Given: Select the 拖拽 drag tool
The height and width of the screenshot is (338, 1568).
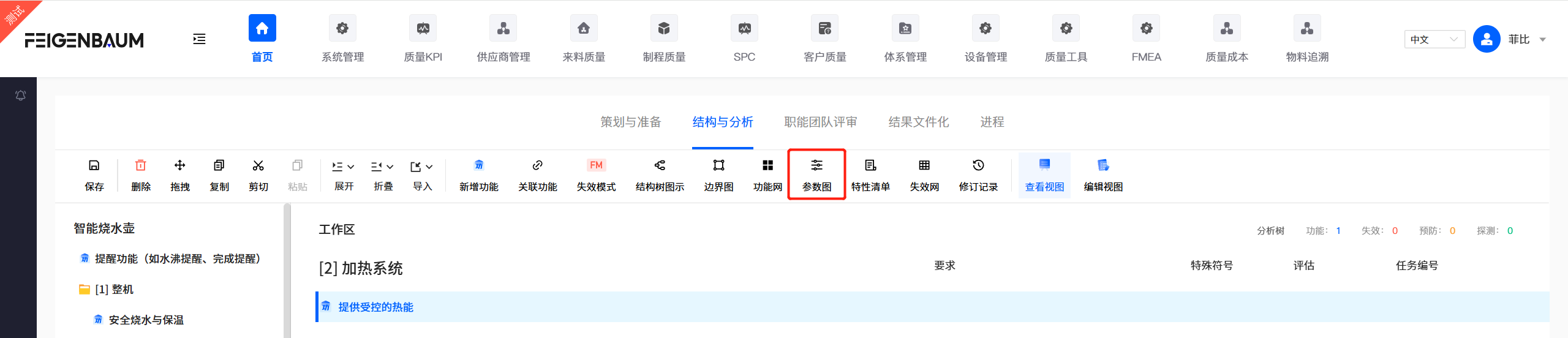Looking at the screenshot, I should 180,175.
